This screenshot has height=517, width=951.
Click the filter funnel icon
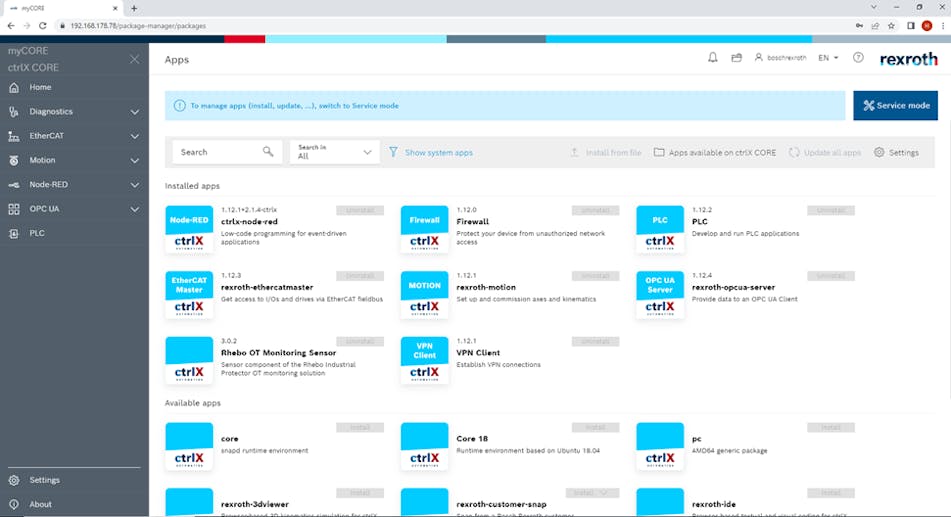[394, 152]
